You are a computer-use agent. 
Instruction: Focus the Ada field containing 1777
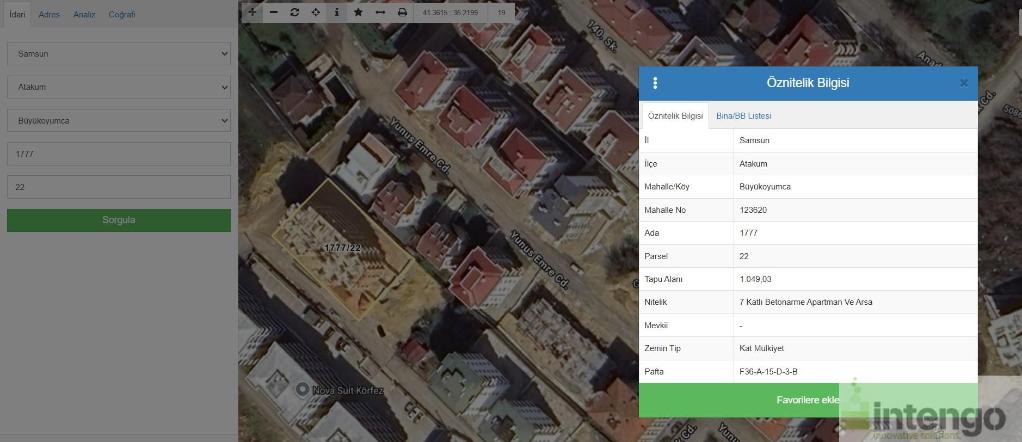tap(119, 154)
